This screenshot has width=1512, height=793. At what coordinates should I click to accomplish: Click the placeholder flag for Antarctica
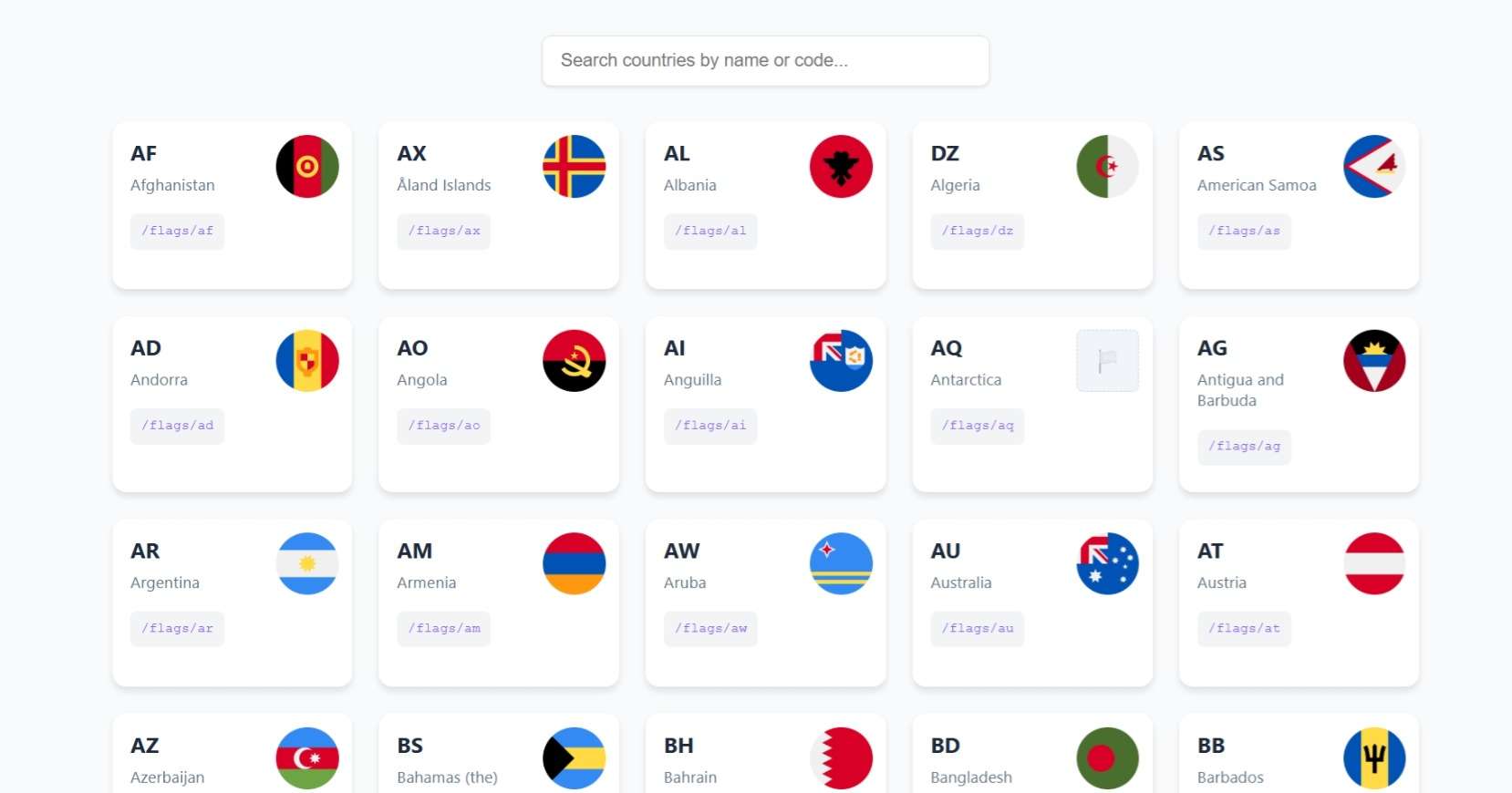point(1107,361)
